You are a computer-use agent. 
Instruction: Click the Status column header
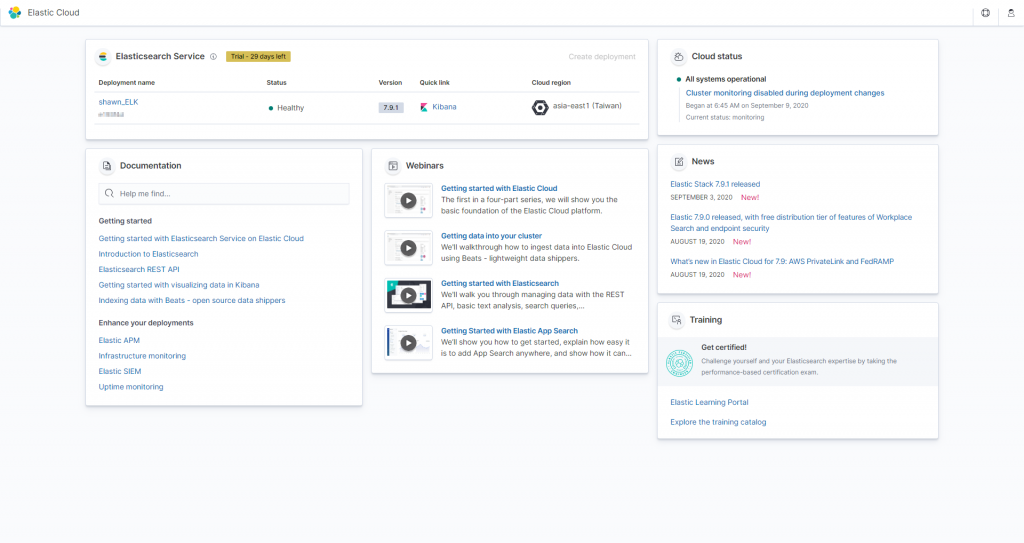tap(276, 83)
